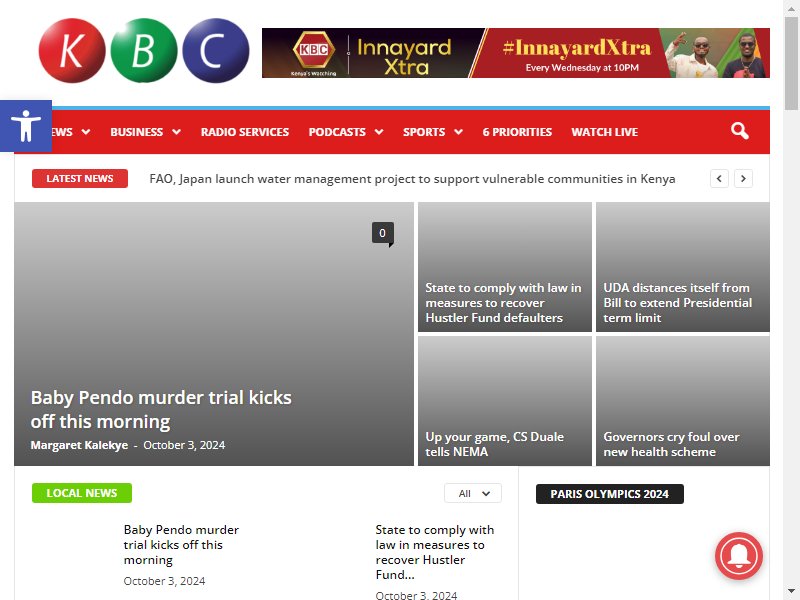
Task: Open FAO, Japan water management ticker headline
Action: click(412, 179)
